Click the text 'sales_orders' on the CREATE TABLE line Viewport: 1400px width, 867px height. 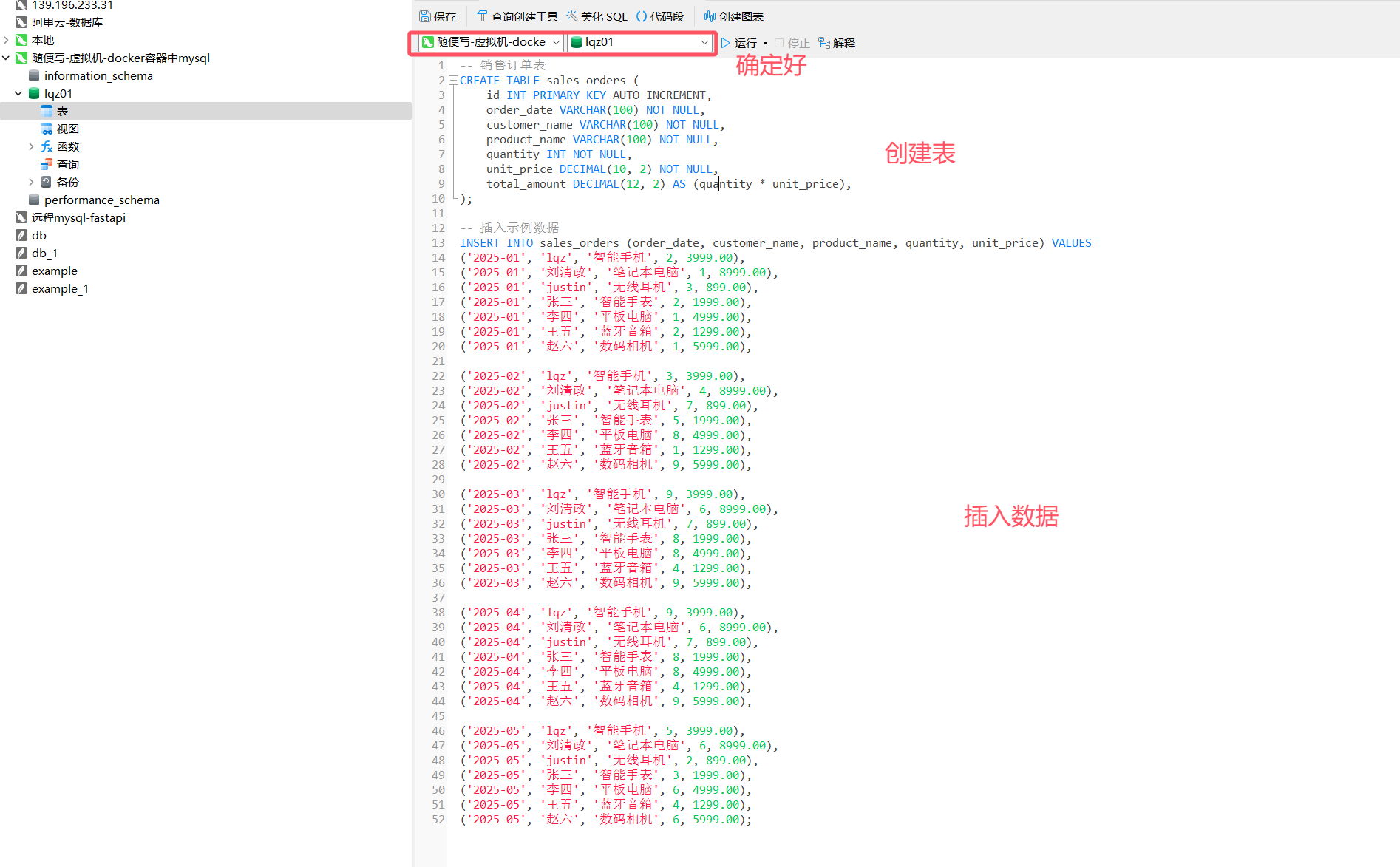click(x=586, y=80)
